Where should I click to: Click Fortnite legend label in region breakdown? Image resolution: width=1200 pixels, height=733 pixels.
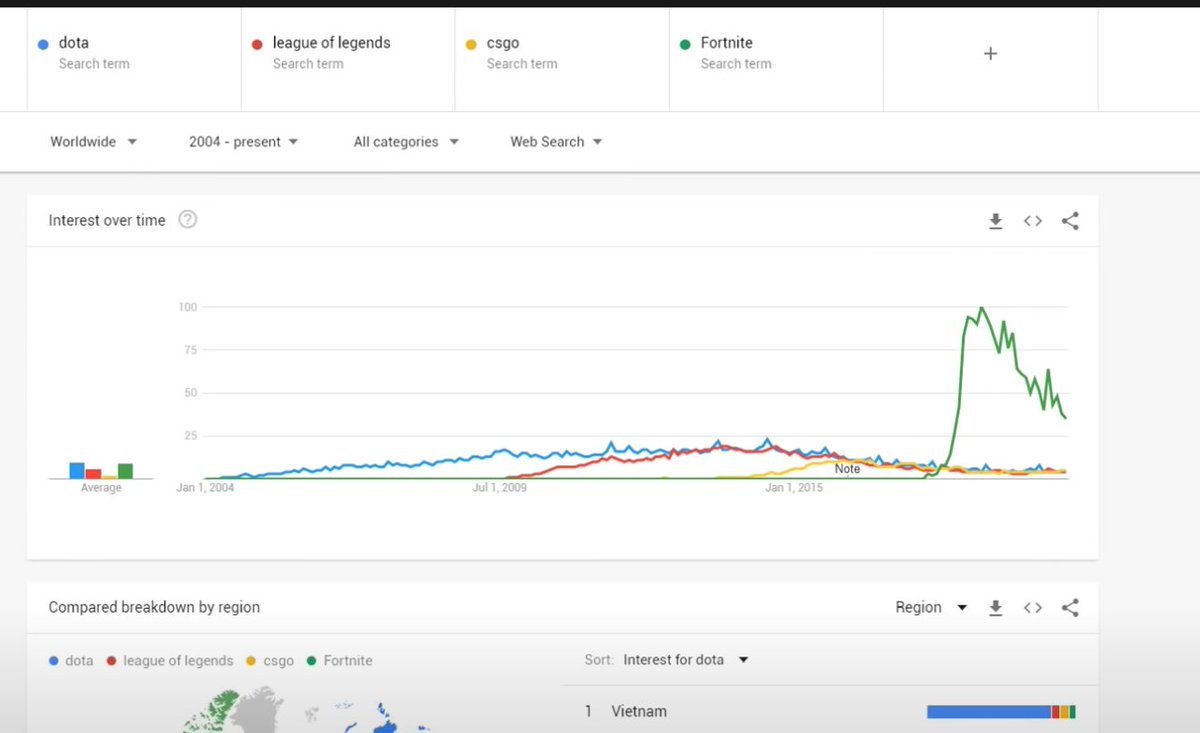pos(348,661)
